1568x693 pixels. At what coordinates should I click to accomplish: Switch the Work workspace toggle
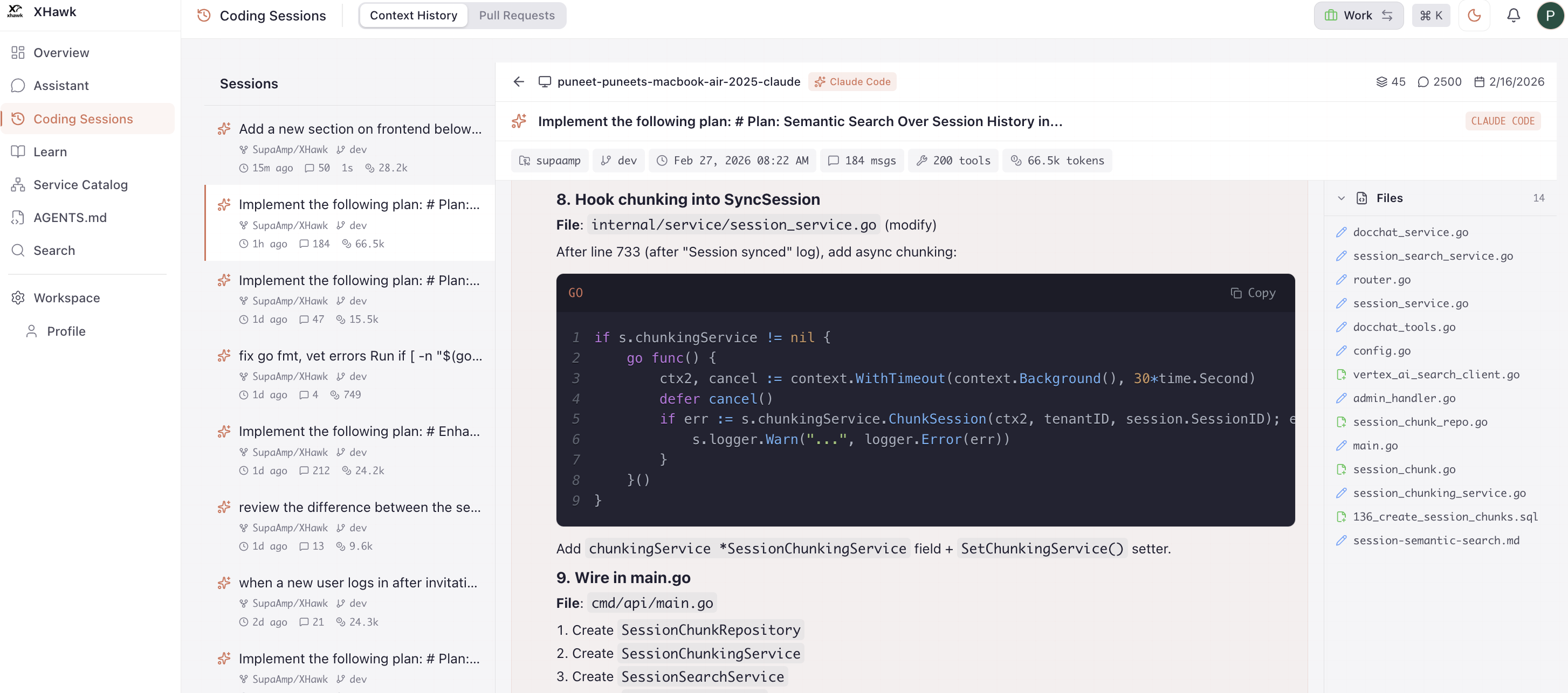(1358, 16)
